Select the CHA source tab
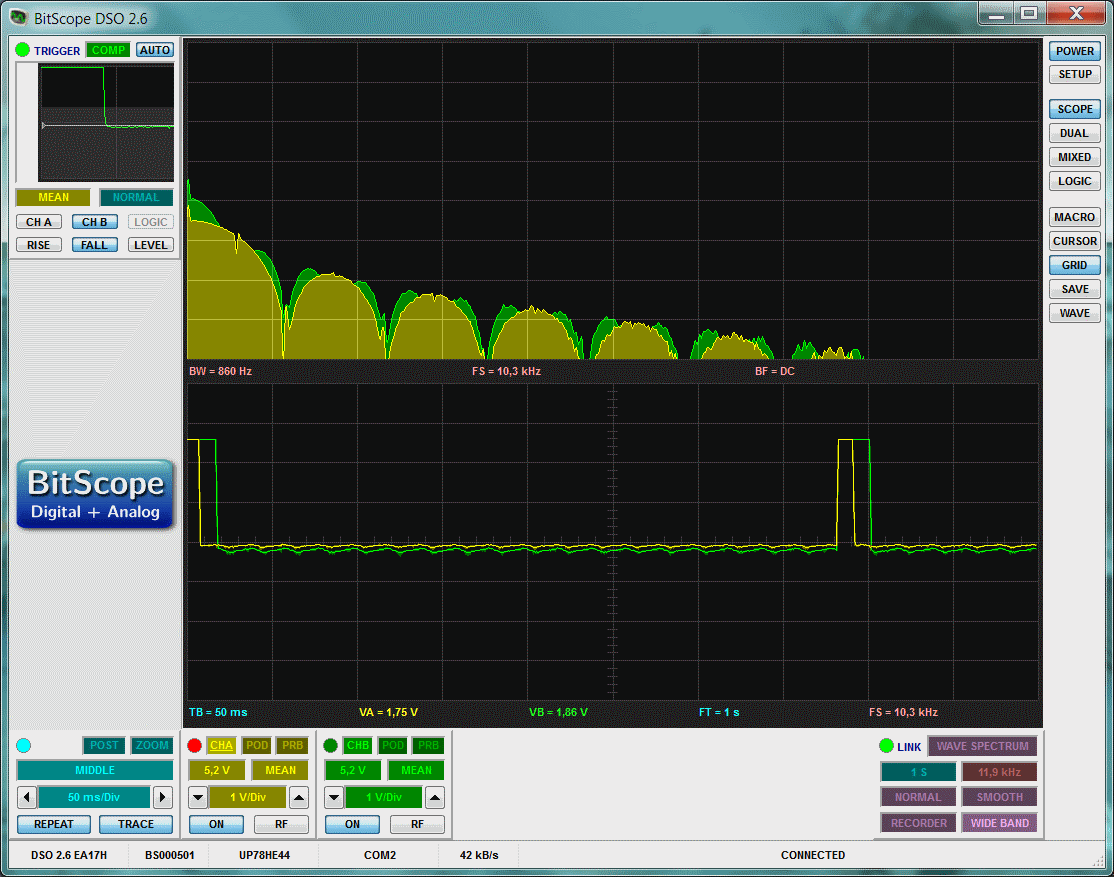Image resolution: width=1114 pixels, height=877 pixels. [221, 746]
